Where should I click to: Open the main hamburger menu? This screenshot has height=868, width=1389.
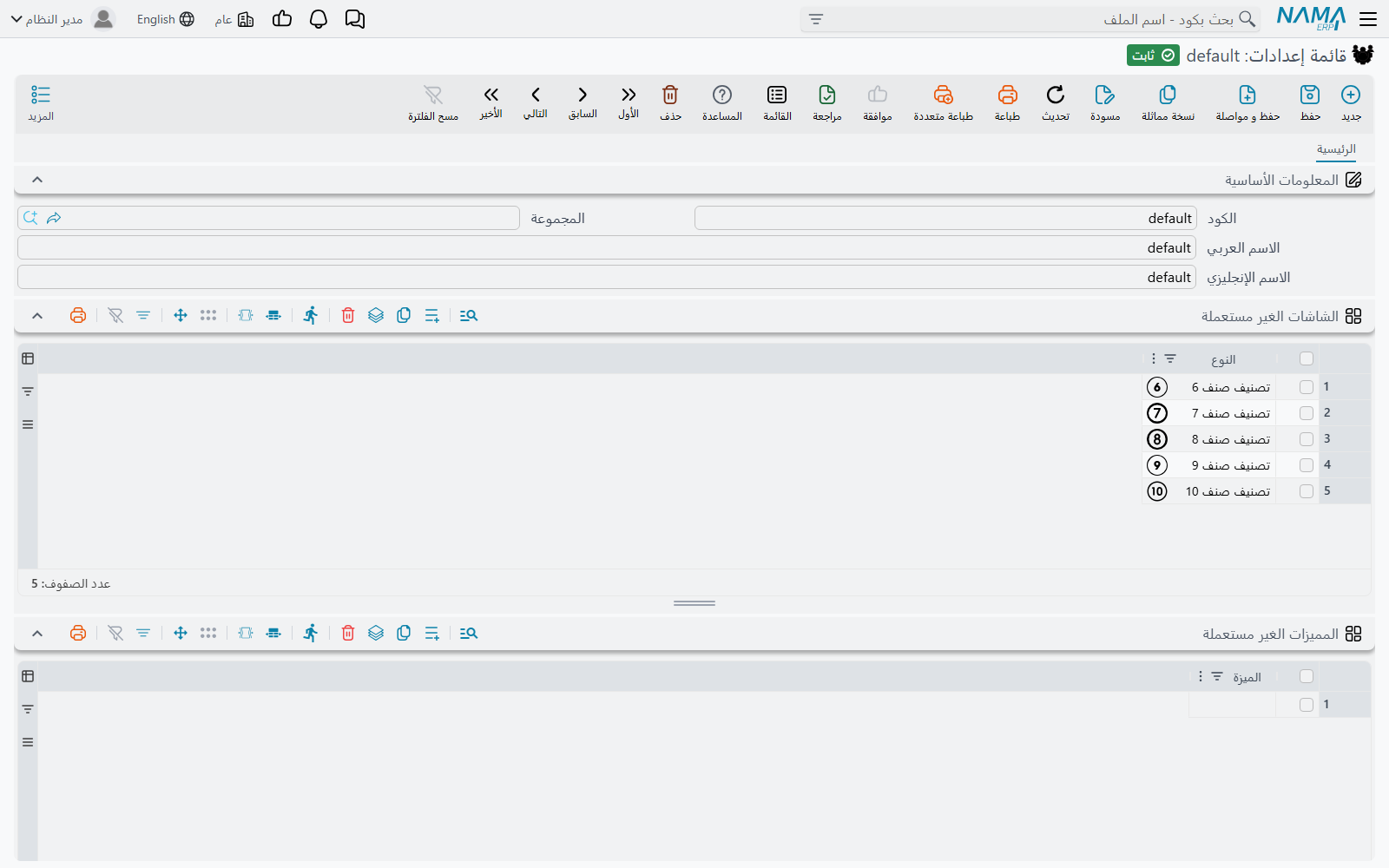coord(1368,19)
